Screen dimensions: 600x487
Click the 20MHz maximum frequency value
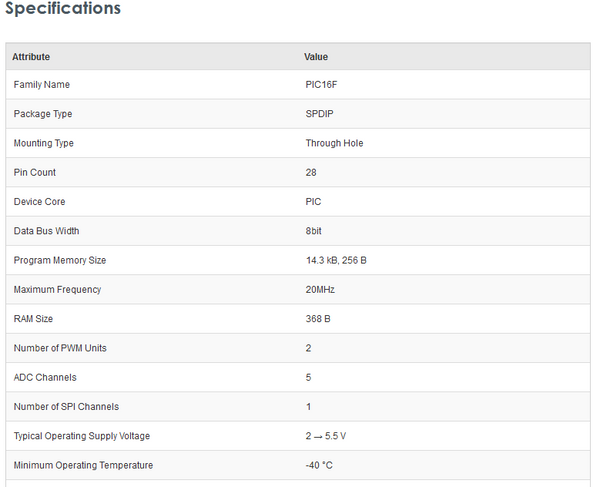coord(320,289)
